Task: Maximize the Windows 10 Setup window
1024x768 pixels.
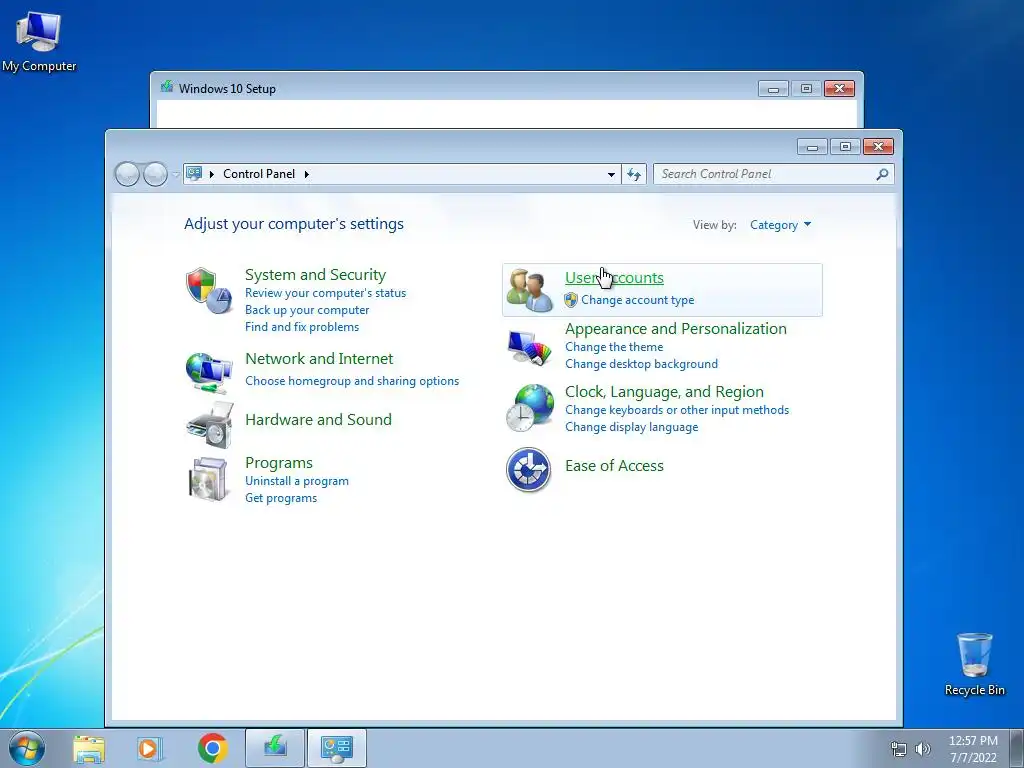Action: pyautogui.click(x=807, y=89)
